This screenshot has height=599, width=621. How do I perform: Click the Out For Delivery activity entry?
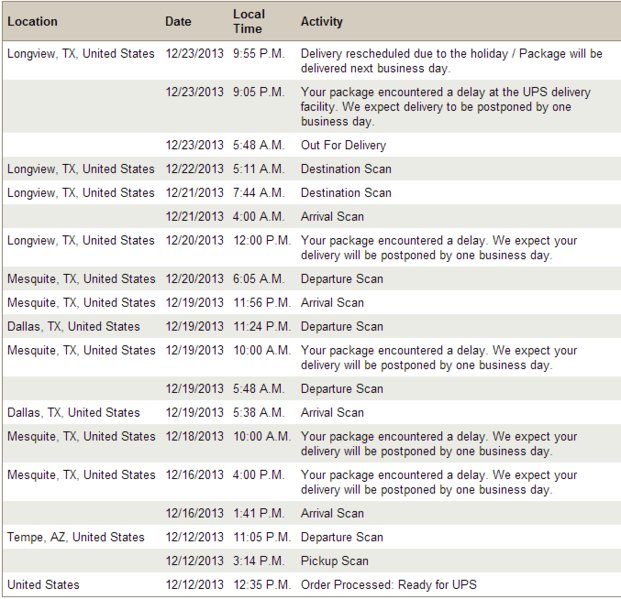tap(343, 145)
